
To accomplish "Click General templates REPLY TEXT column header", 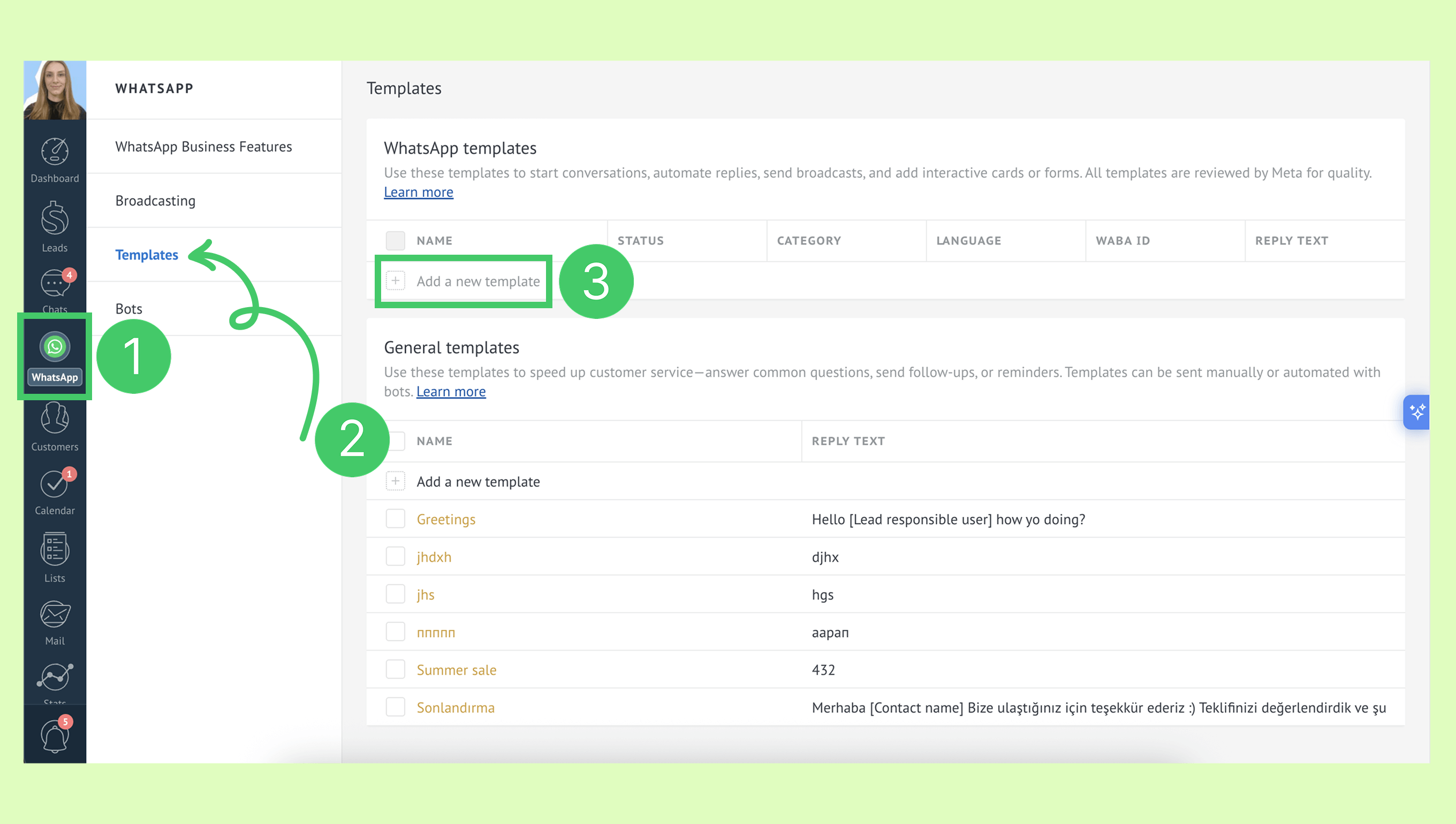I will tap(848, 441).
